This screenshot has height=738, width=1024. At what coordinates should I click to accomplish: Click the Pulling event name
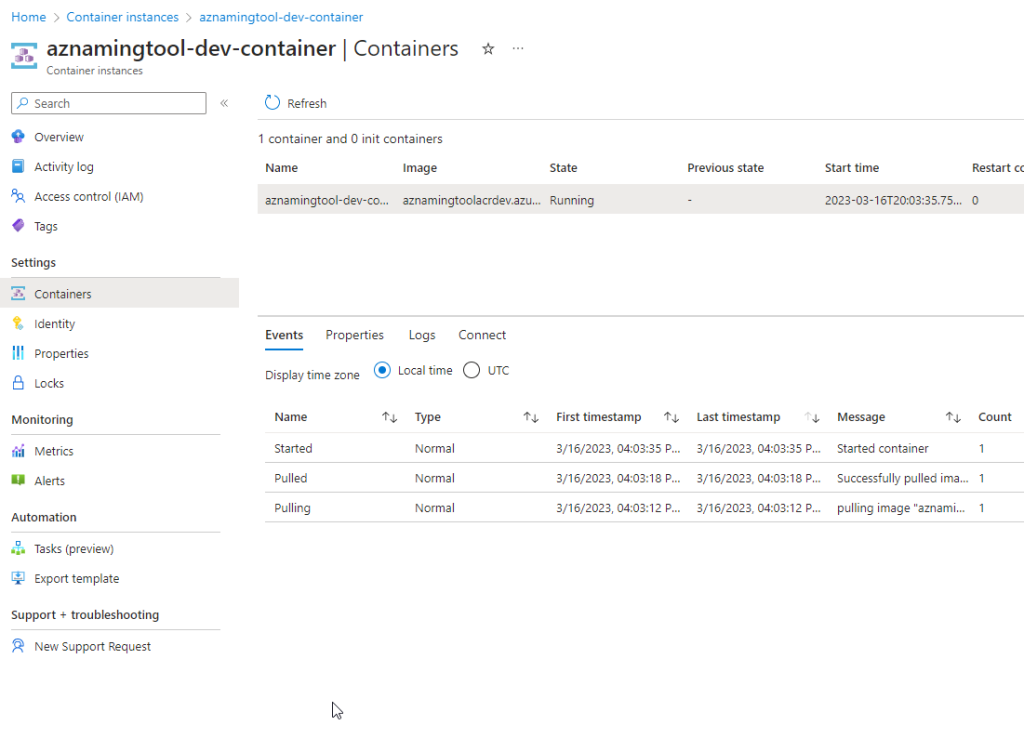pos(293,508)
